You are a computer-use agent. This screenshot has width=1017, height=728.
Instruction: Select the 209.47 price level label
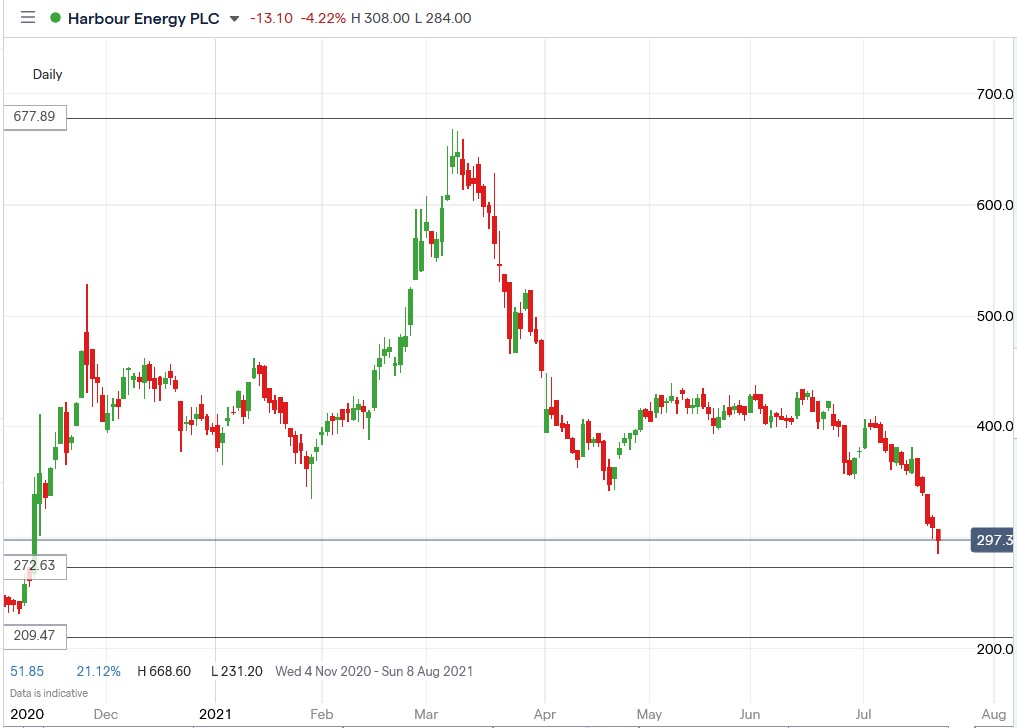click(x=33, y=636)
